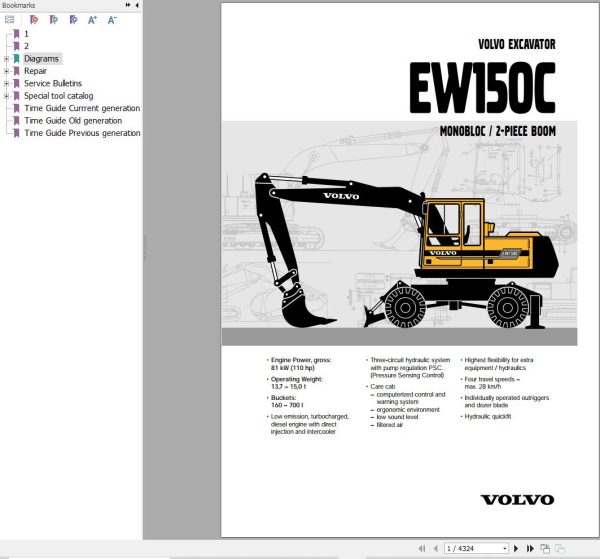Click the second bookmark toolbar icon

(54, 20)
